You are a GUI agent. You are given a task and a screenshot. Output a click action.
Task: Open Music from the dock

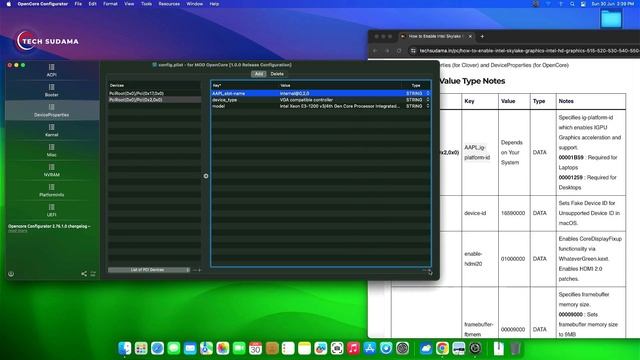pos(353,348)
